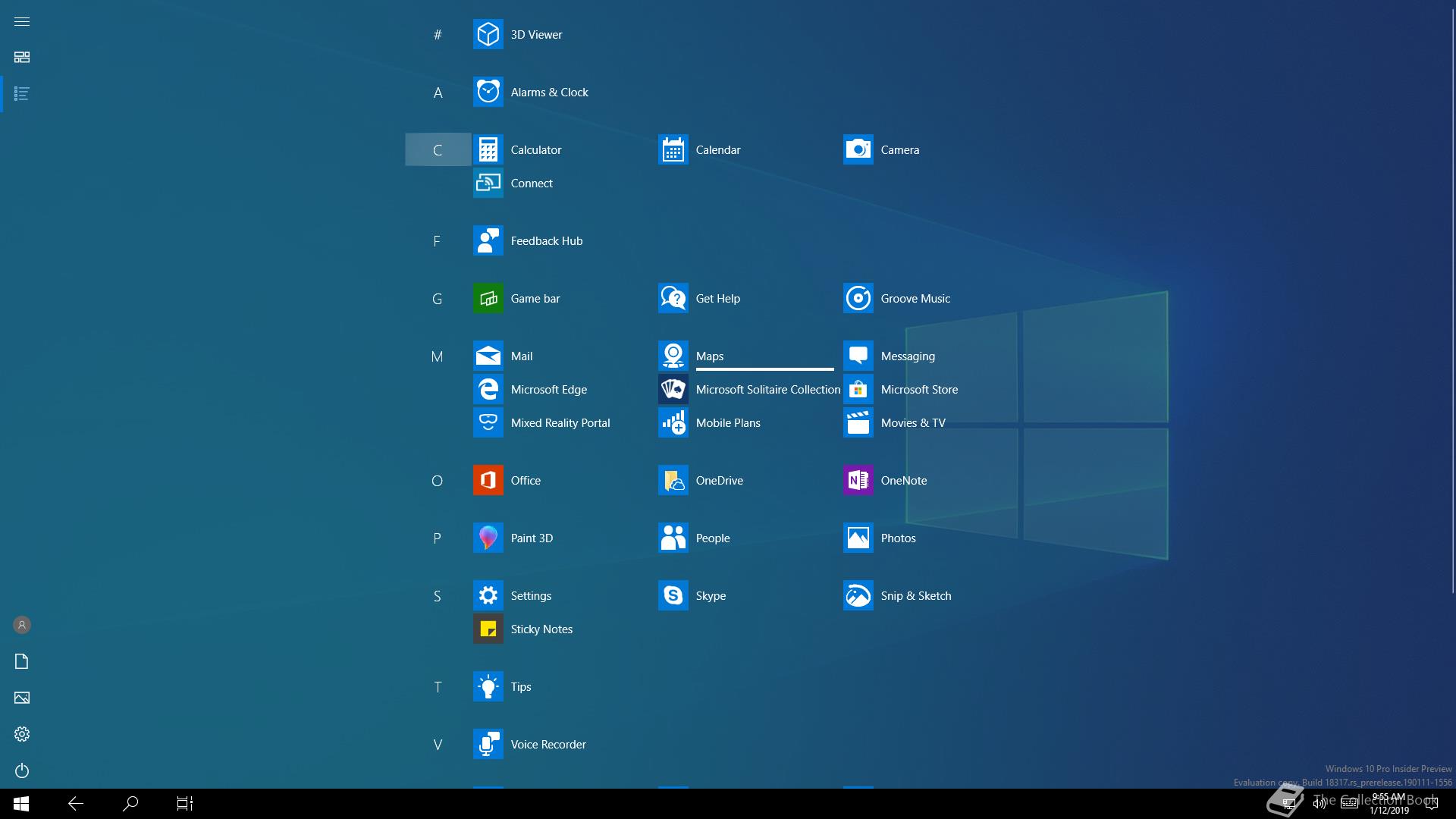Screen dimensions: 1456x819
Task: Open the Mail app icon
Action: [488, 356]
